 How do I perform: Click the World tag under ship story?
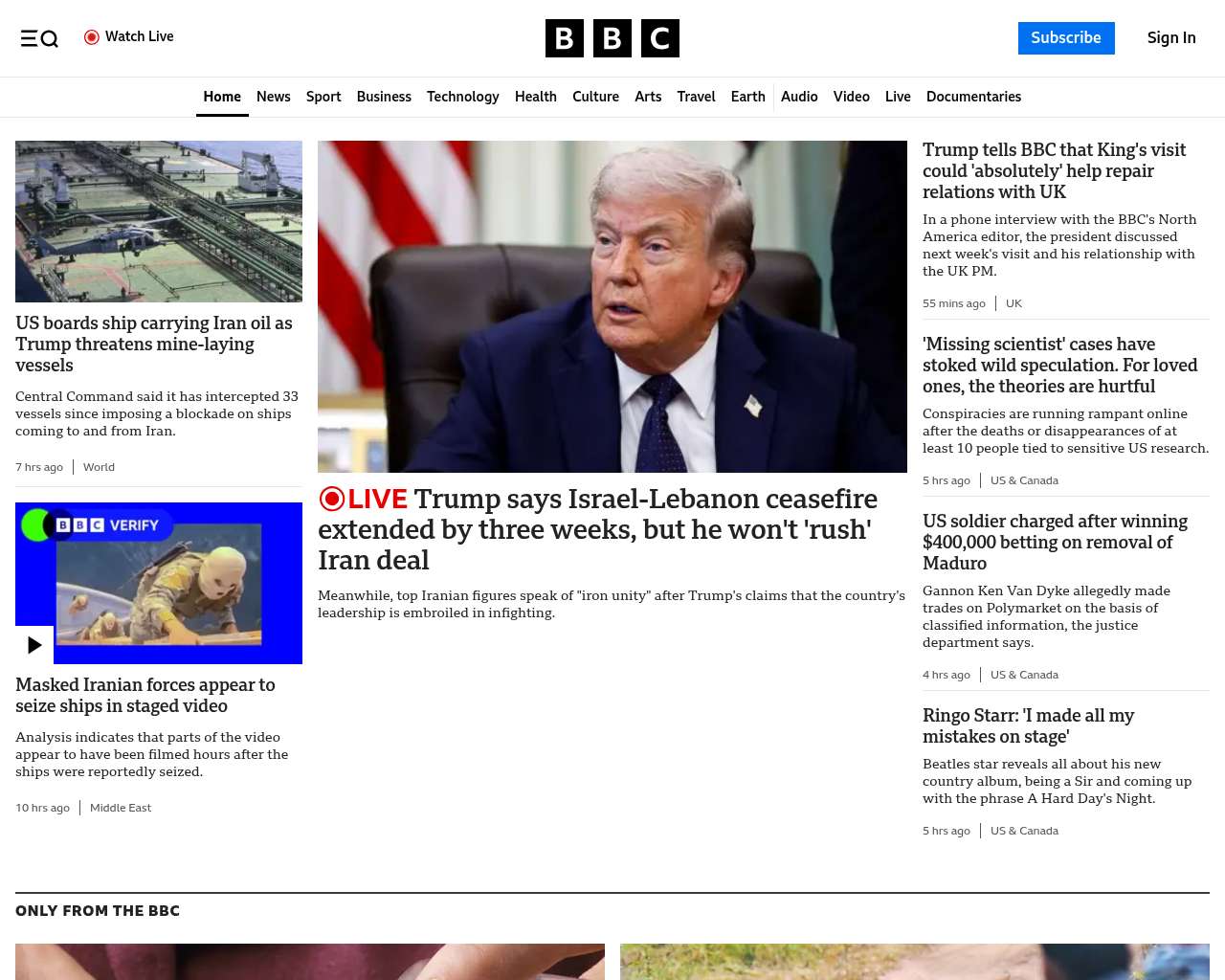pos(99,467)
